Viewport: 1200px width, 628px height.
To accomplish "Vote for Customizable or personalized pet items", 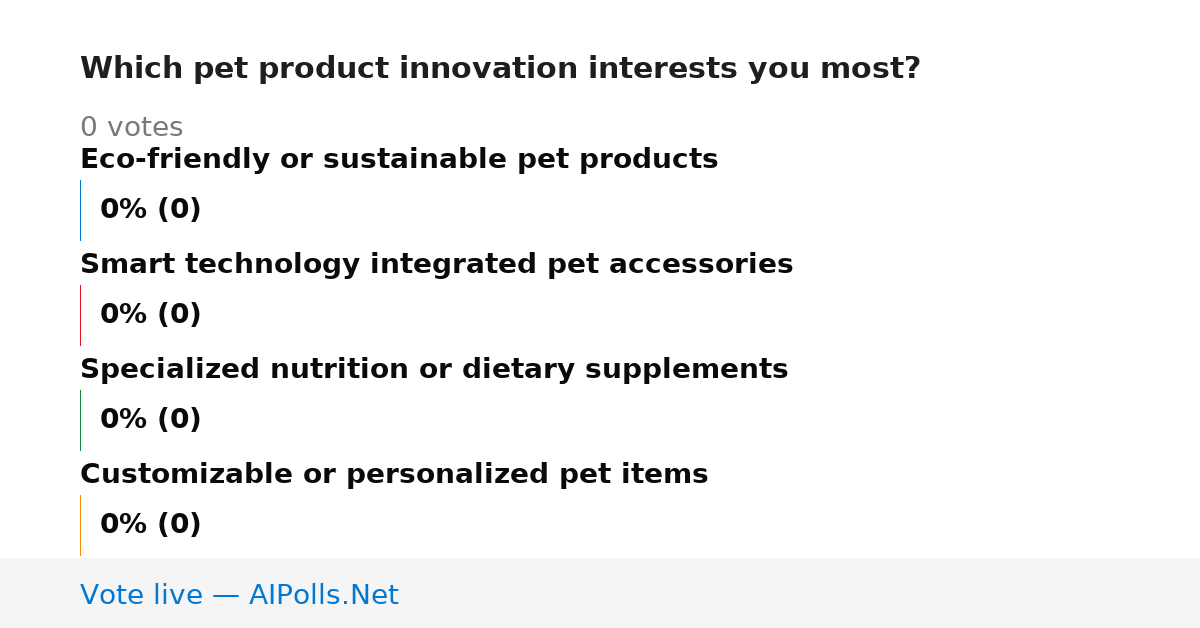I will 394,475.
